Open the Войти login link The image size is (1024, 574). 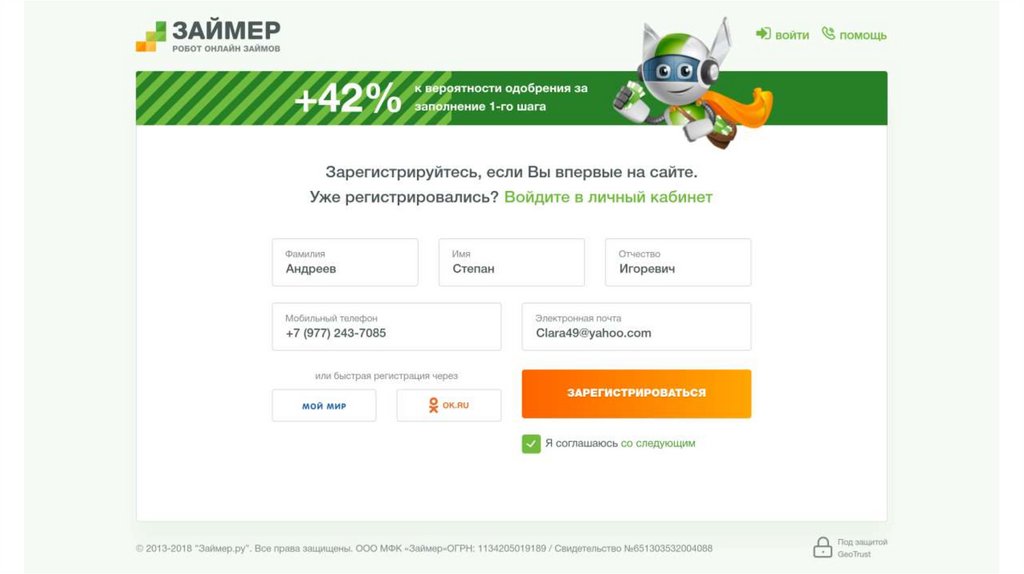(791, 35)
